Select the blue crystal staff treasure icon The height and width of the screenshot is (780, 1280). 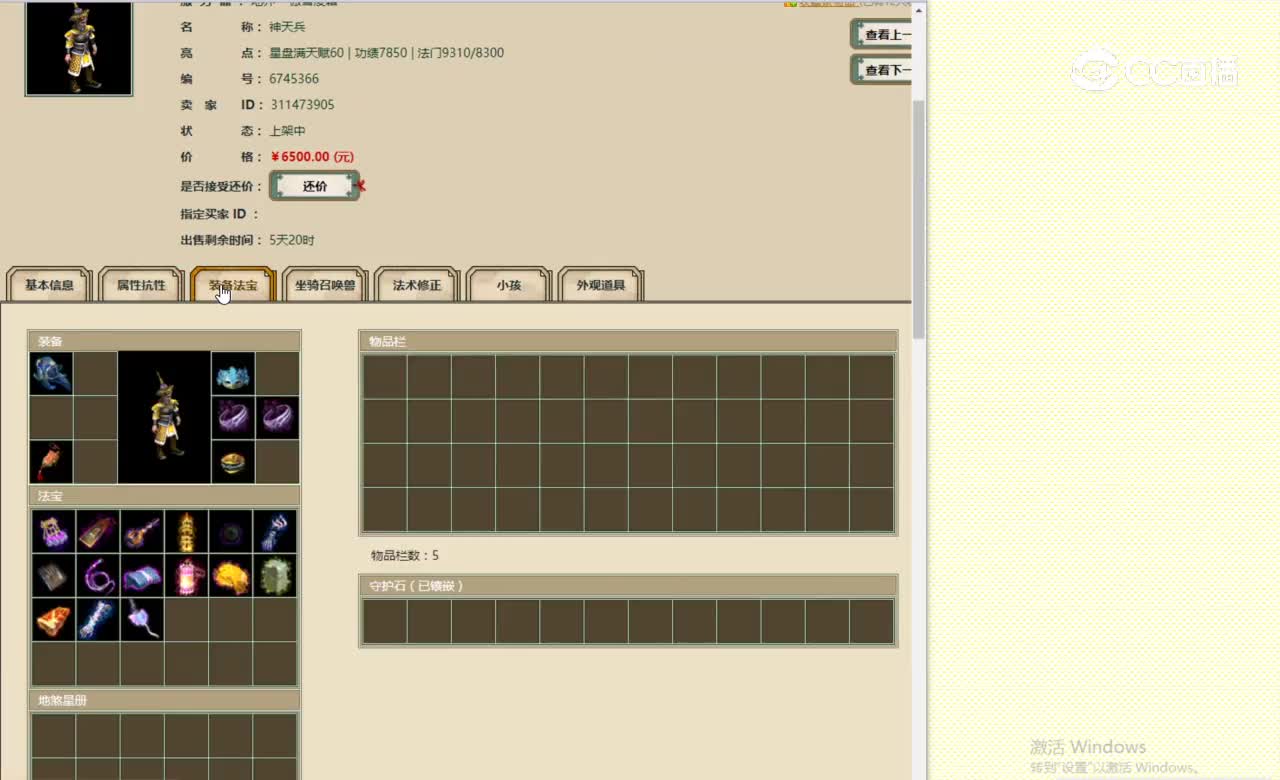tap(98, 619)
